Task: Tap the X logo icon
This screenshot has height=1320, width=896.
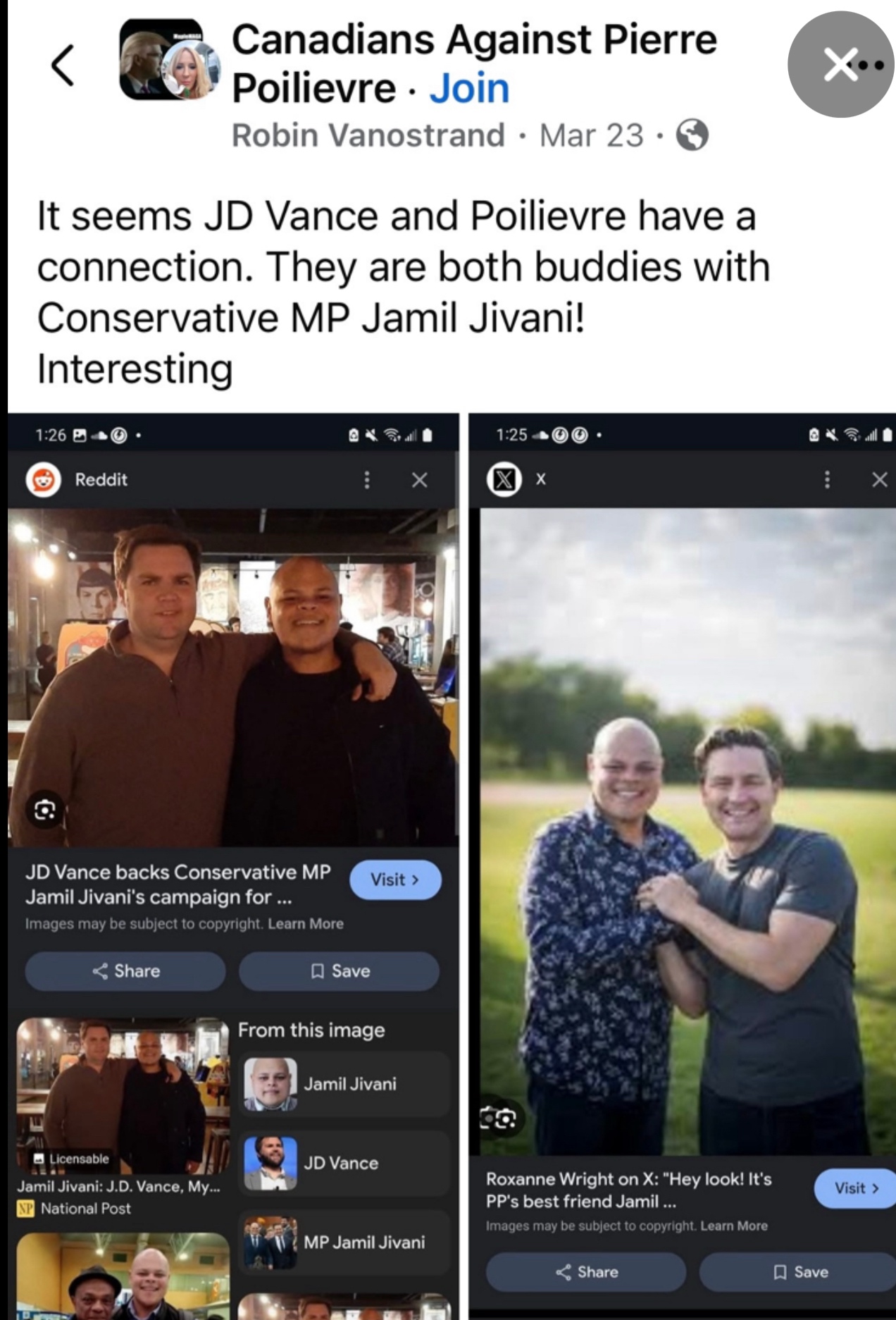Action: (x=504, y=480)
